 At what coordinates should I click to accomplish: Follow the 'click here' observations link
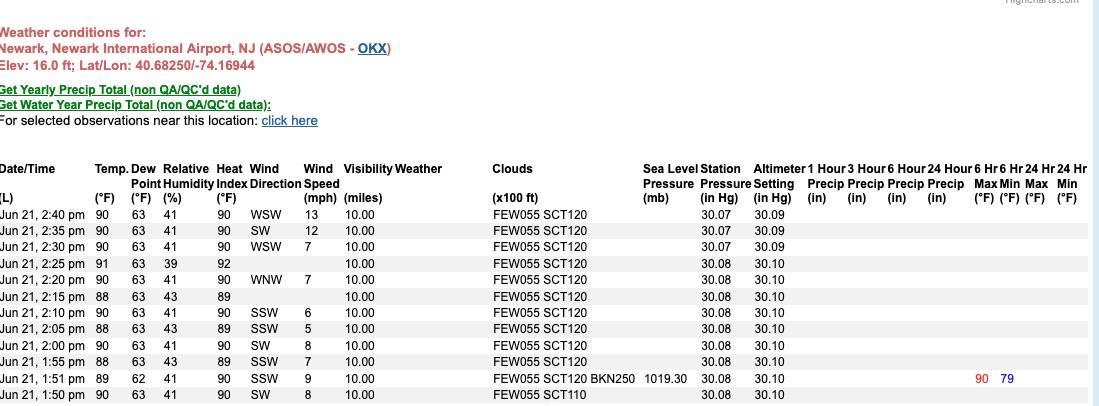click(289, 121)
